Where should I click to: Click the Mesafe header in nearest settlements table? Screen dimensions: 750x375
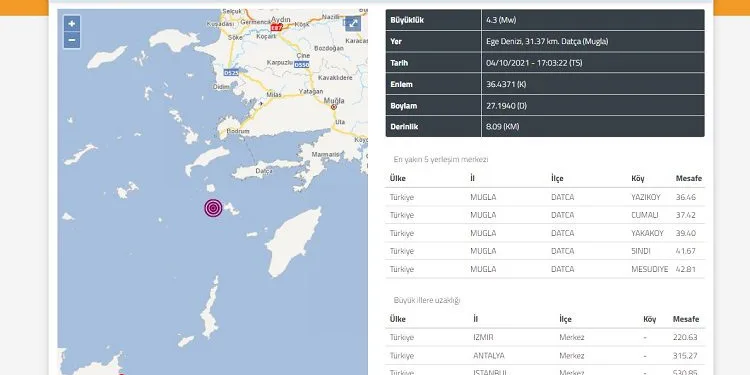tap(689, 178)
